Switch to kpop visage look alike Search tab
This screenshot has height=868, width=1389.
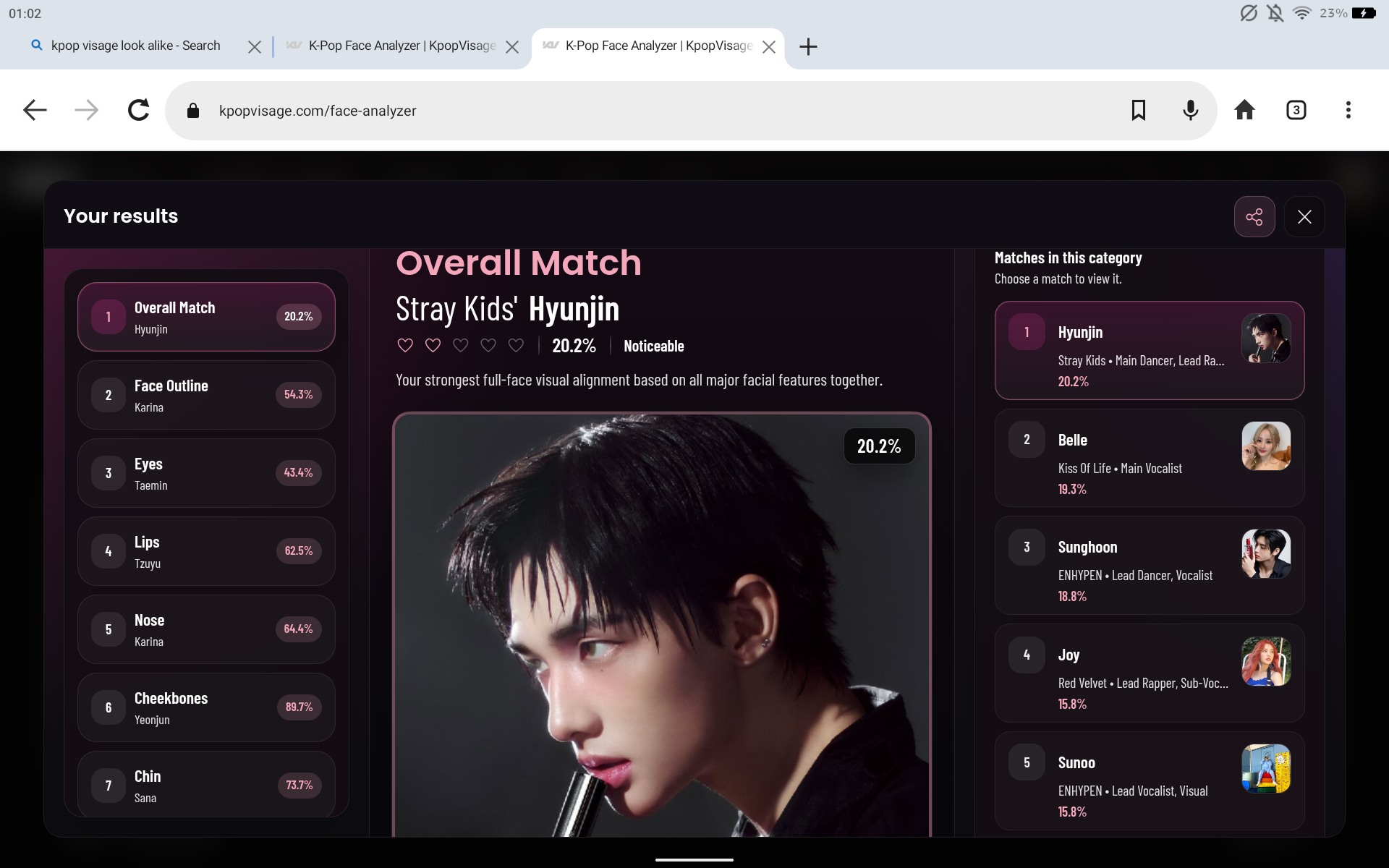click(x=135, y=46)
